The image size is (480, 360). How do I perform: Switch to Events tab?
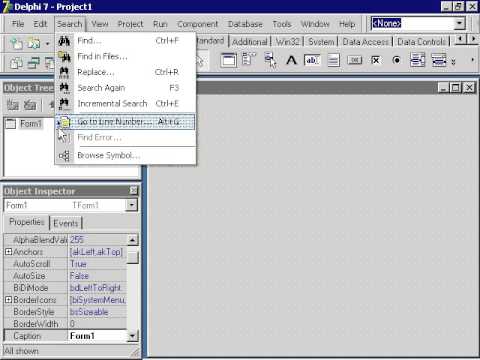pyautogui.click(x=66, y=223)
